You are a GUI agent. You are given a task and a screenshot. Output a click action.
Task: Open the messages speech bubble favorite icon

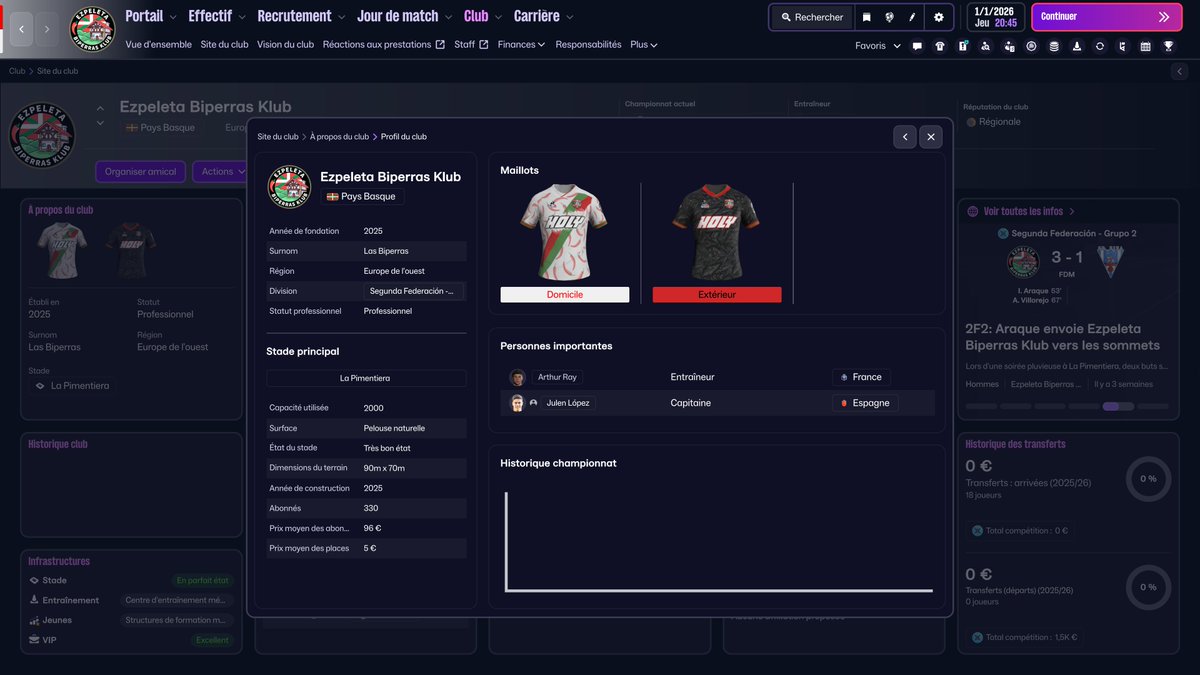point(917,46)
